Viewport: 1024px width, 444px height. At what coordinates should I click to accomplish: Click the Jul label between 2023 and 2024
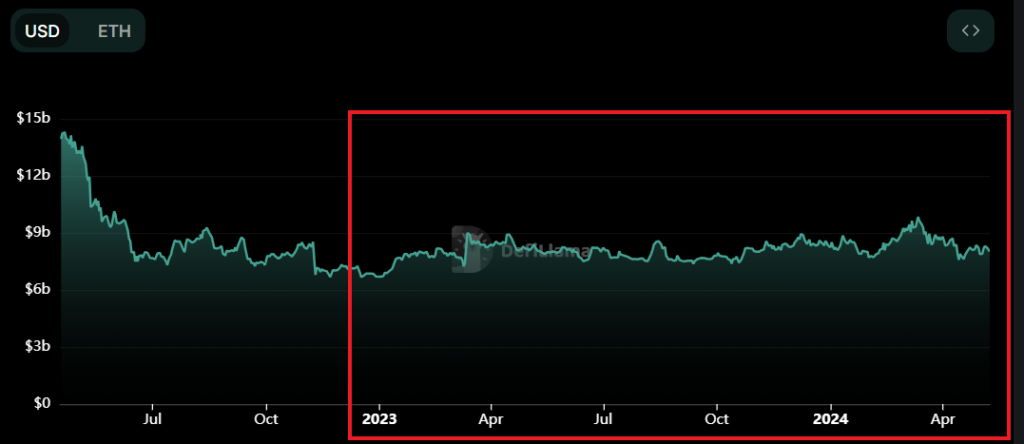click(604, 420)
